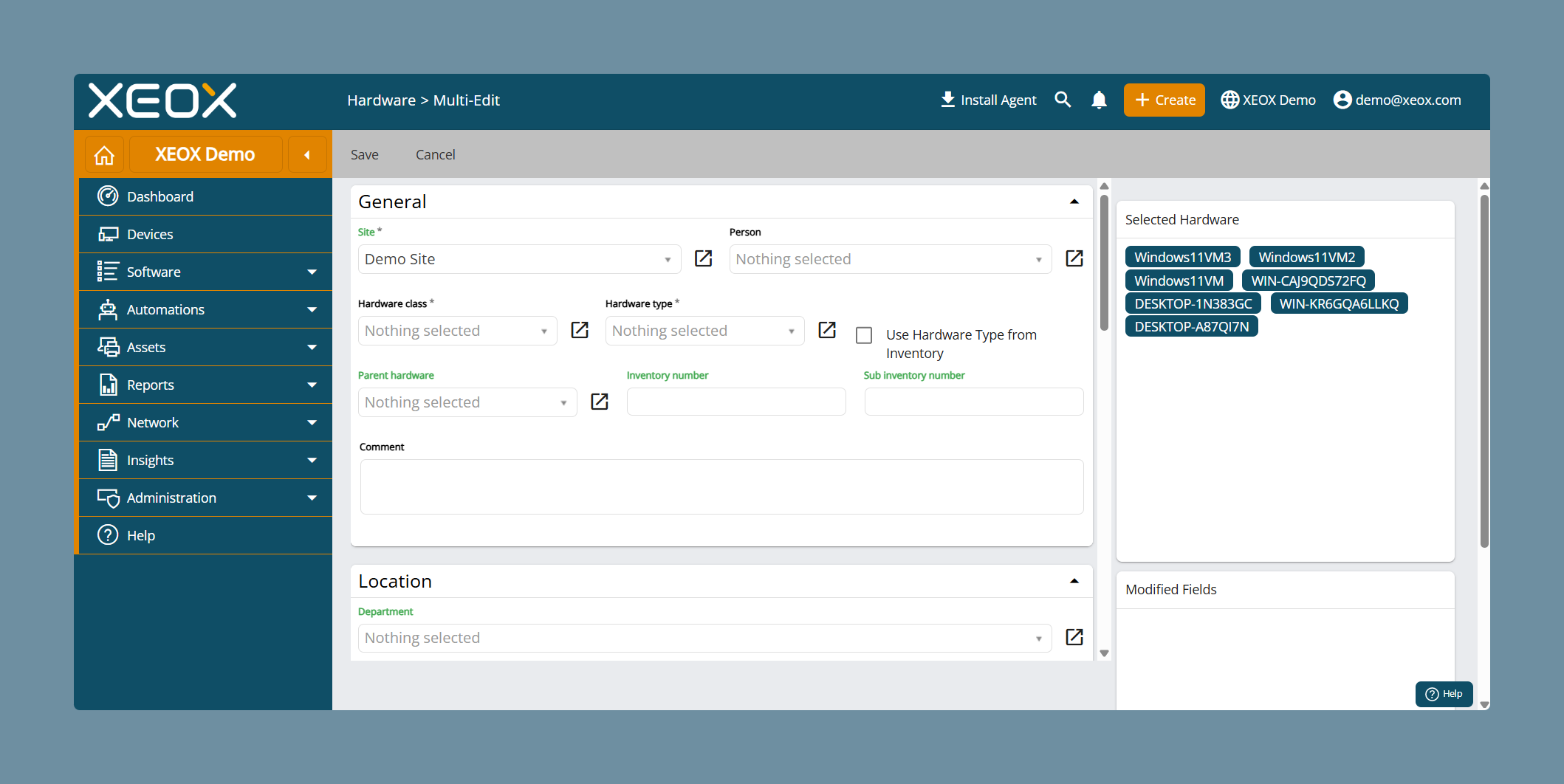
Task: Open the Hardware type dropdown
Action: pyautogui.click(x=704, y=331)
